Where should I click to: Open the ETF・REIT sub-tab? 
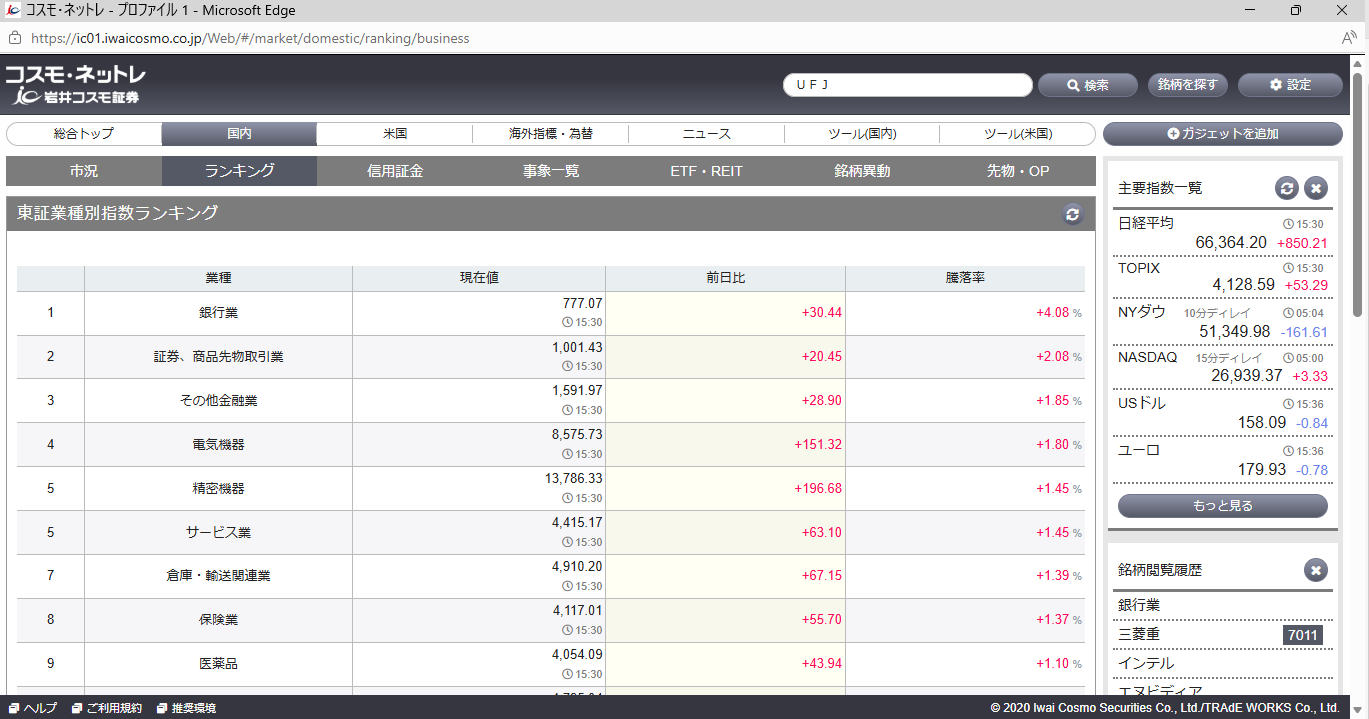tap(706, 171)
